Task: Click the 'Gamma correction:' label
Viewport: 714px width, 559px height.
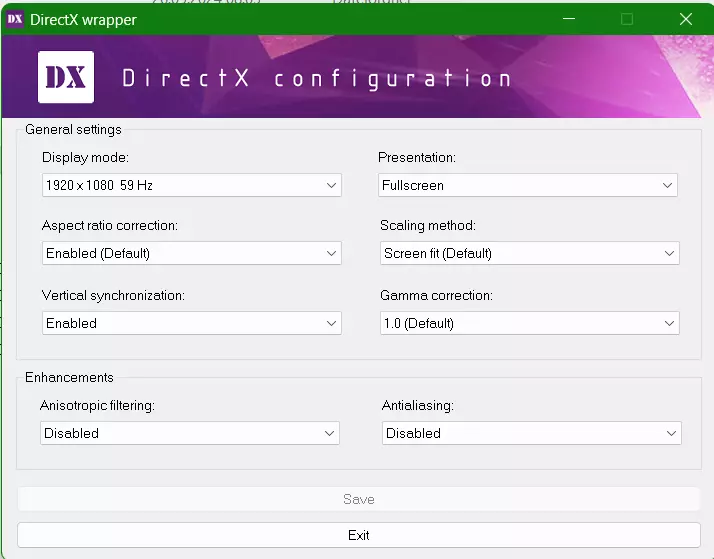Action: tap(436, 295)
